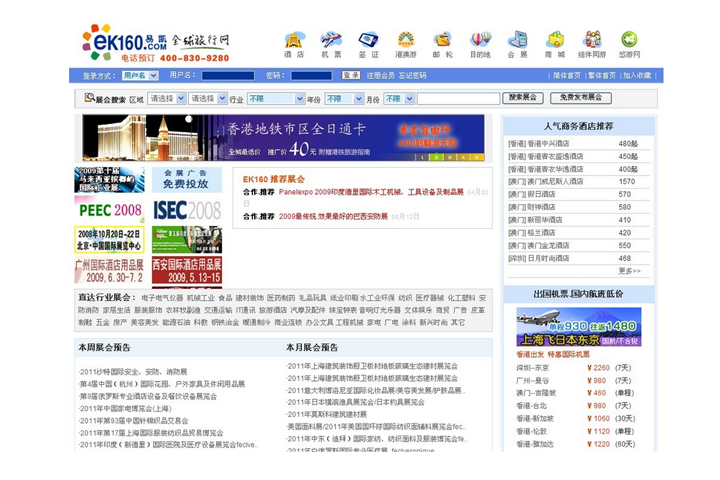This screenshot has height=480, width=720.
Task: Open the 注册会员 register link
Action: 380,75
